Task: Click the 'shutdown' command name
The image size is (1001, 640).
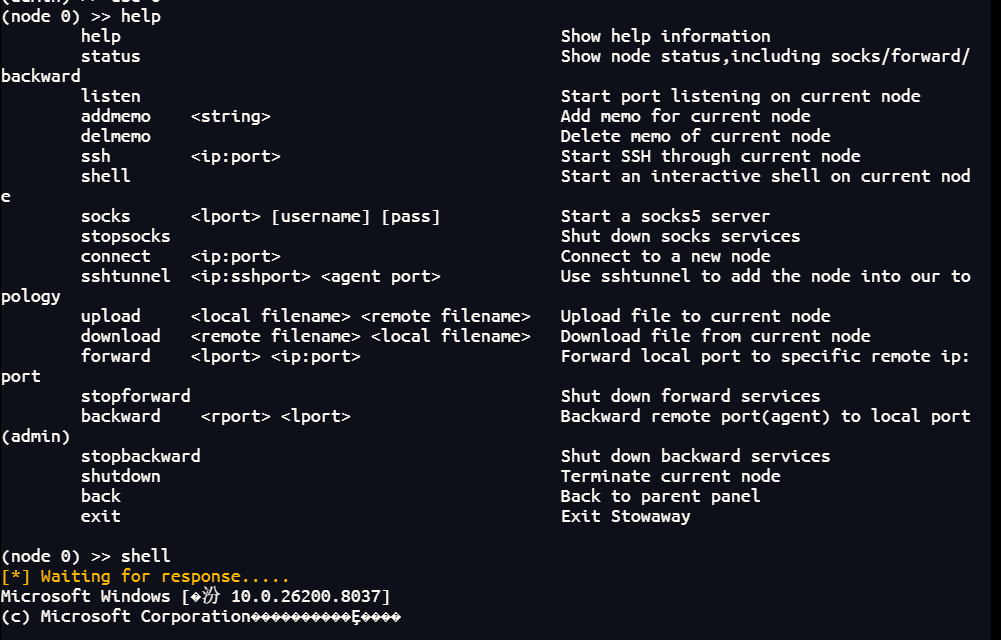Action: [120, 476]
